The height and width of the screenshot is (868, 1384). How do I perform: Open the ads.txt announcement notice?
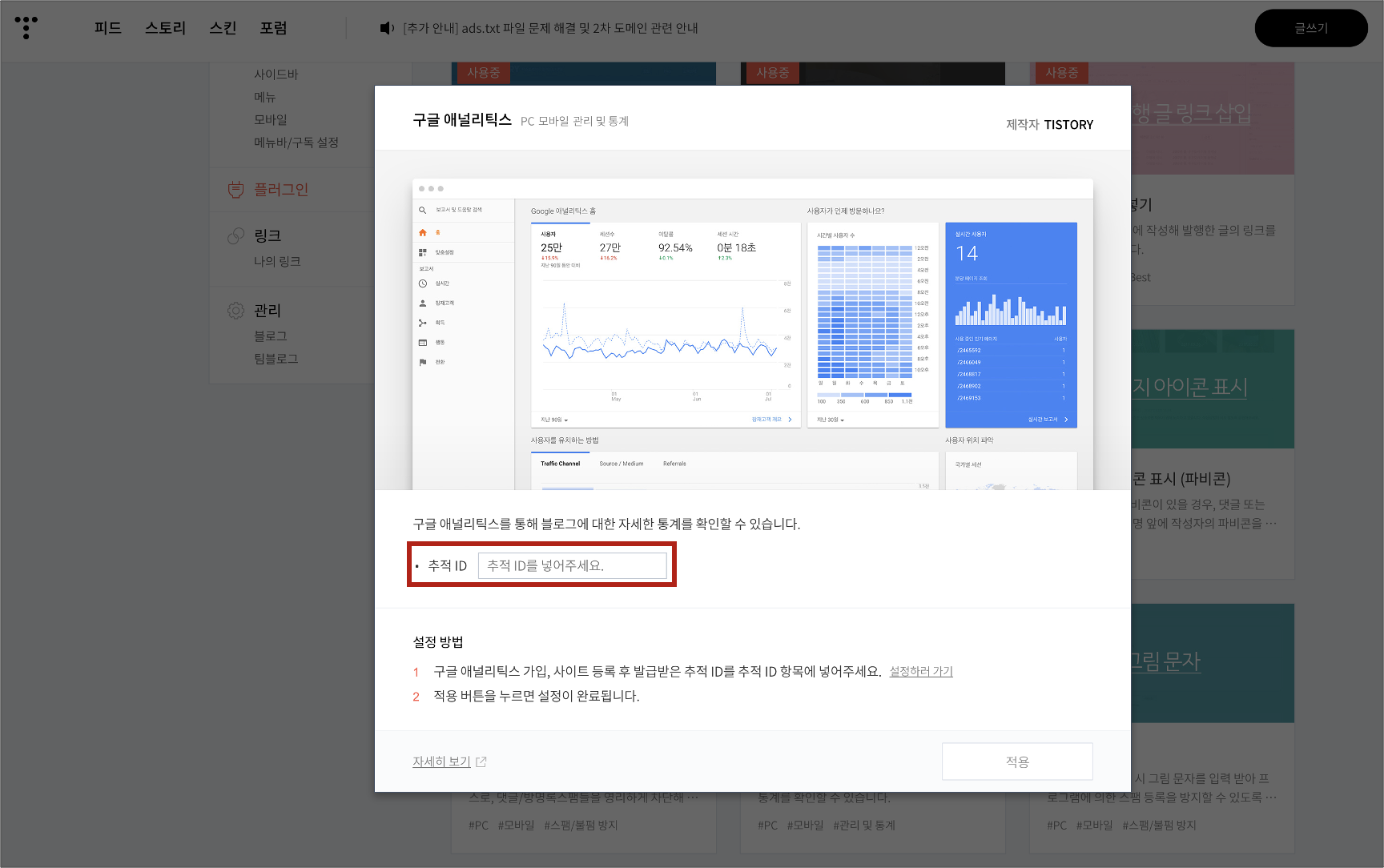coord(550,28)
